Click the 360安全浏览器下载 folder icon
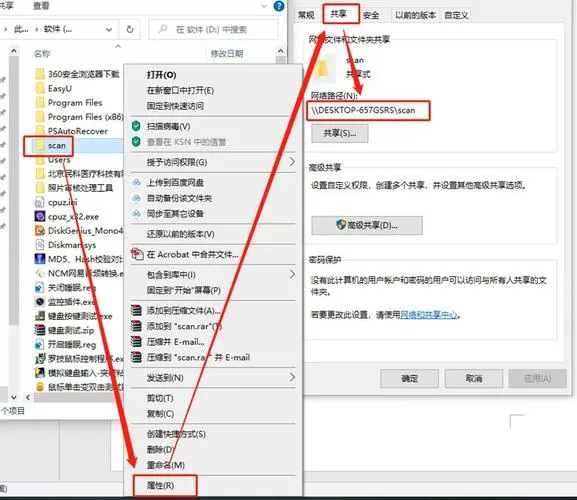This screenshot has width=577, height=500. 40,74
